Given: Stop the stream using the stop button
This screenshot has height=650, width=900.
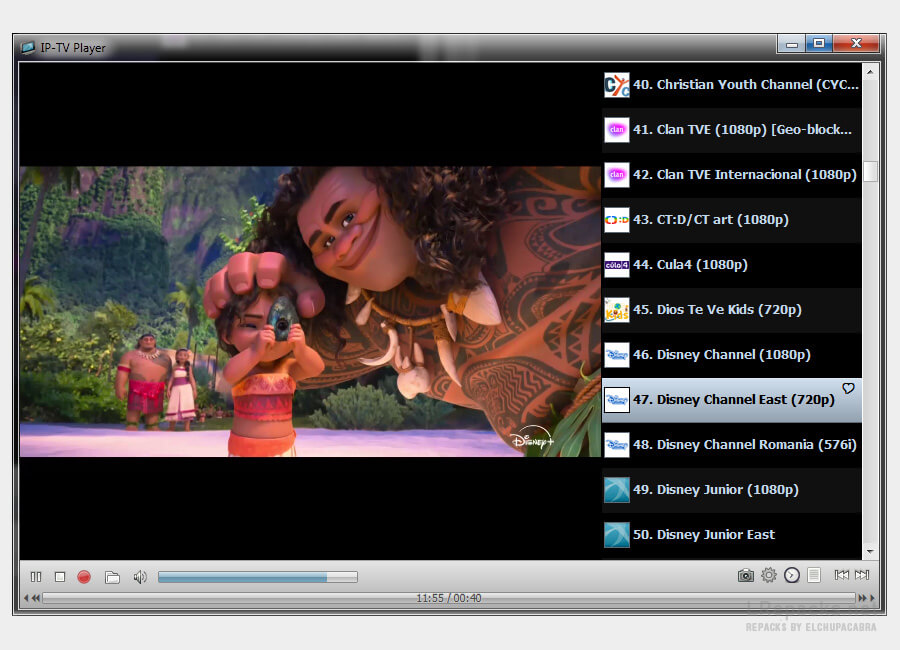Looking at the screenshot, I should [x=60, y=576].
